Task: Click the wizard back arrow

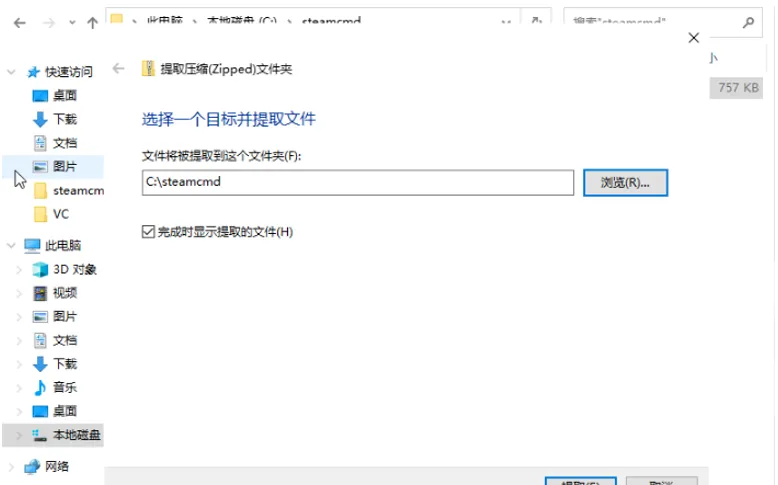Action: [x=118, y=69]
